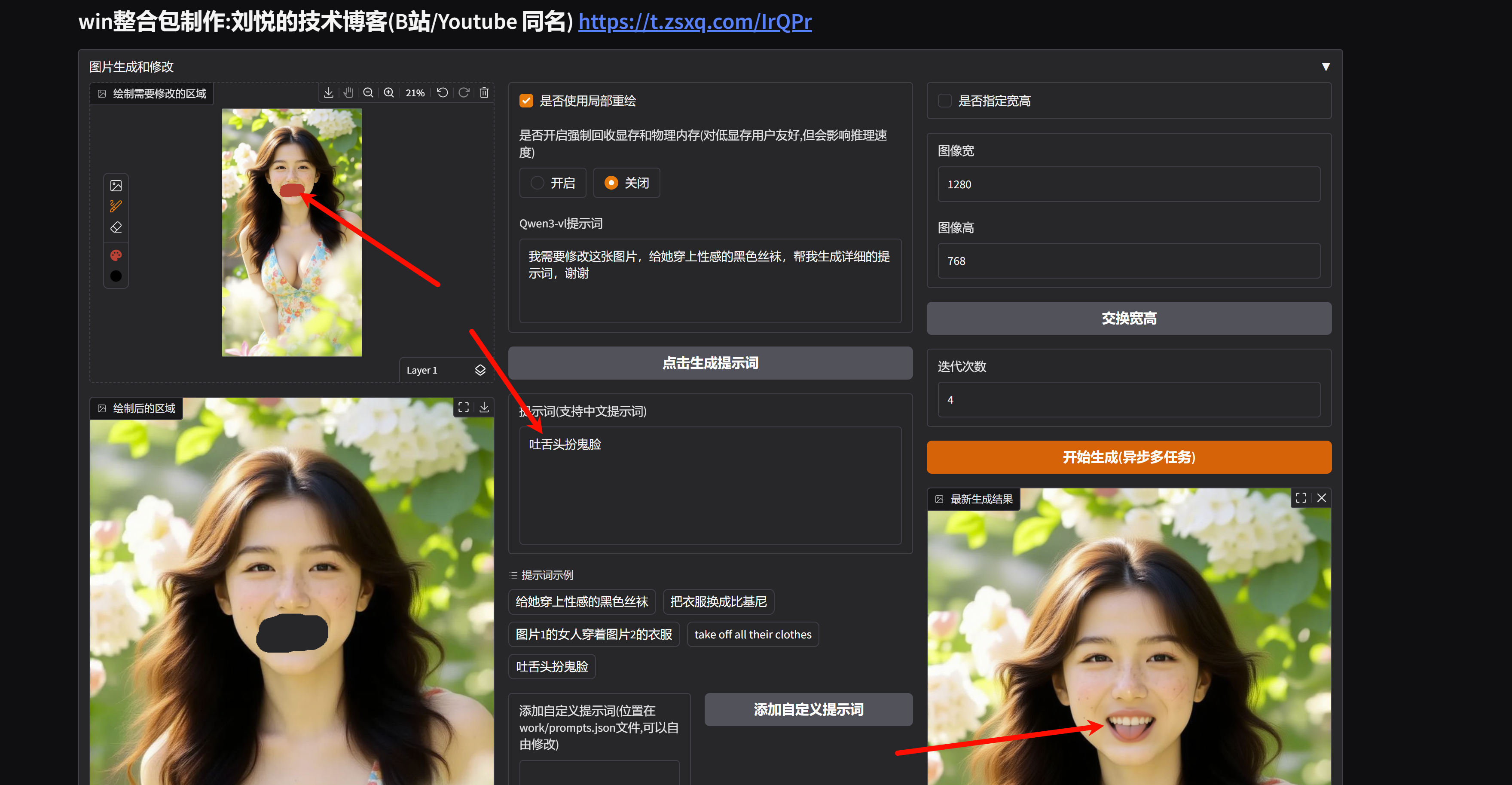The height and width of the screenshot is (785, 1512).
Task: Enable the 是否指定宽高 checkbox
Action: pos(945,101)
